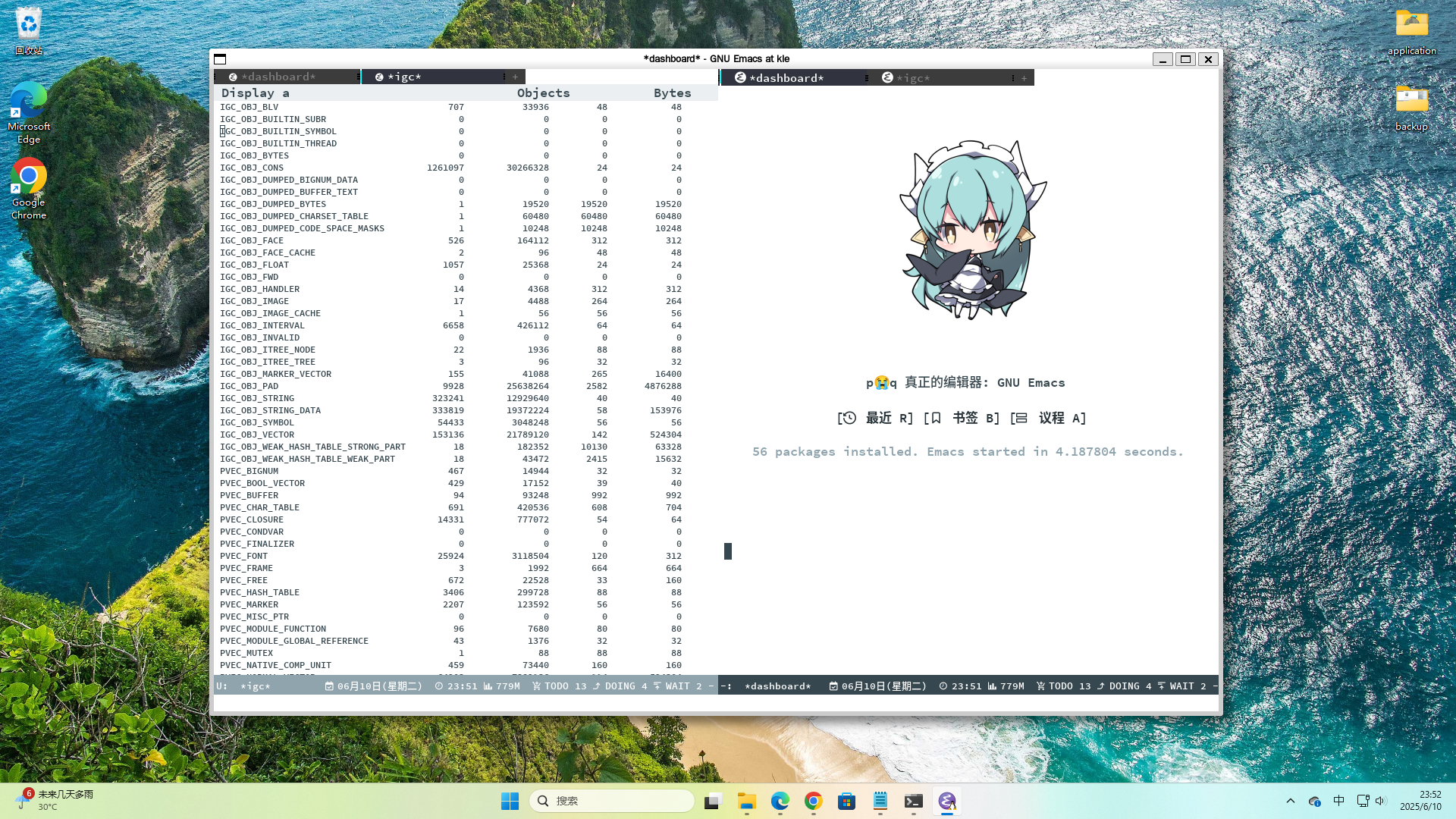Click the recent-files clock icon on dashboard
Viewport: 1456px width, 819px height.
(x=849, y=418)
